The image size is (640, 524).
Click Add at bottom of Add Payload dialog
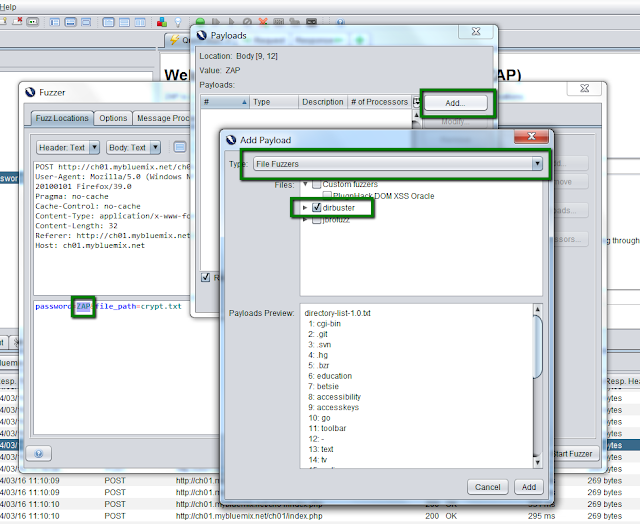click(x=529, y=487)
